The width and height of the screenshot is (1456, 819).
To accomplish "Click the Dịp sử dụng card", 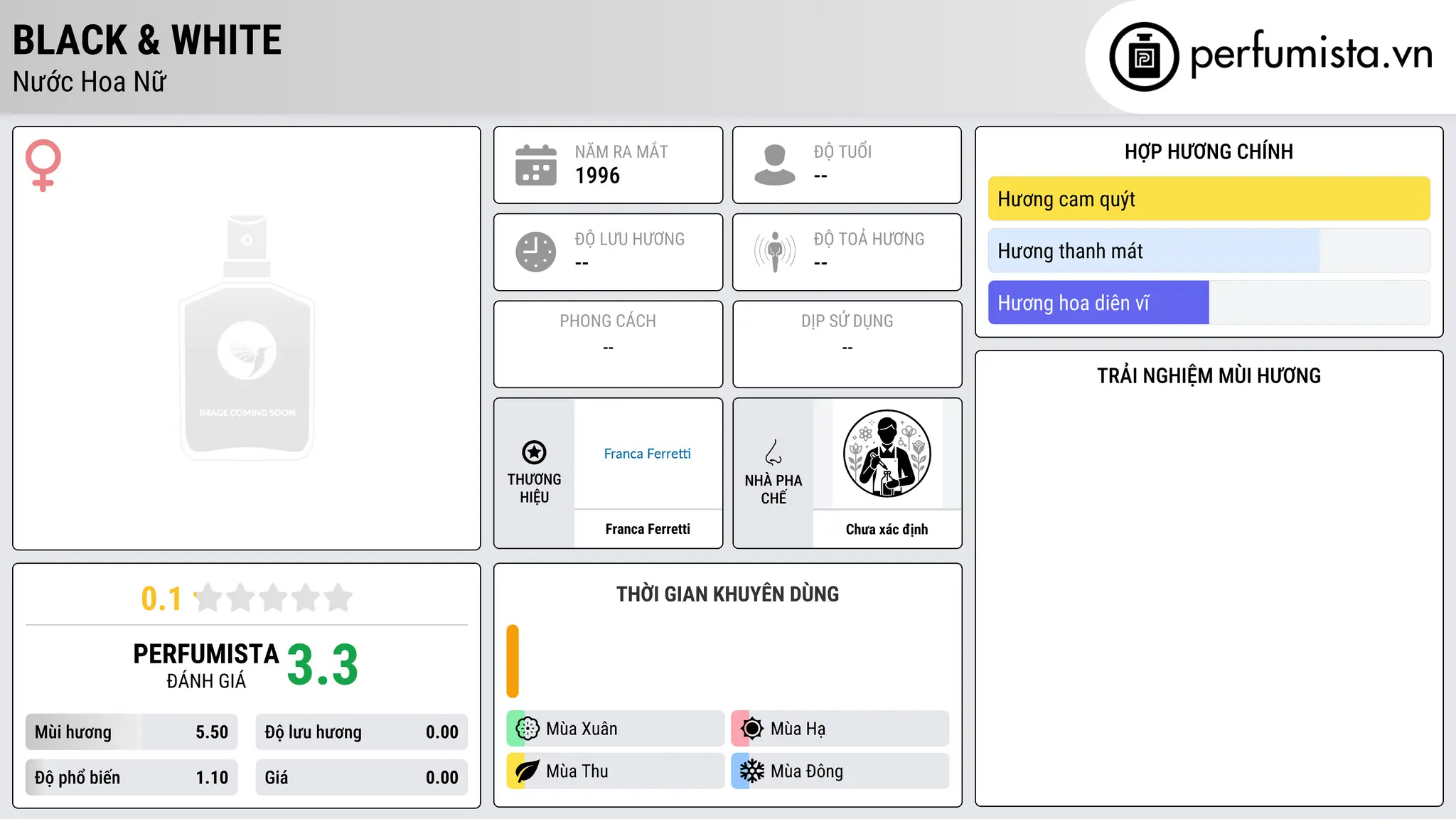I will [x=847, y=344].
